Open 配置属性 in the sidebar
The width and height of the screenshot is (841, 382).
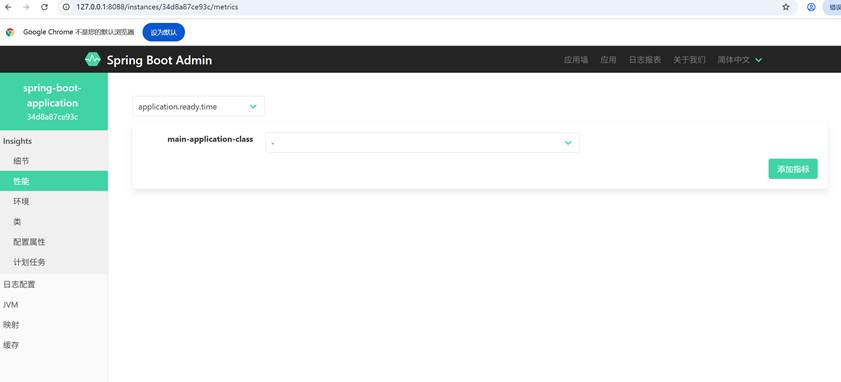(x=54, y=242)
